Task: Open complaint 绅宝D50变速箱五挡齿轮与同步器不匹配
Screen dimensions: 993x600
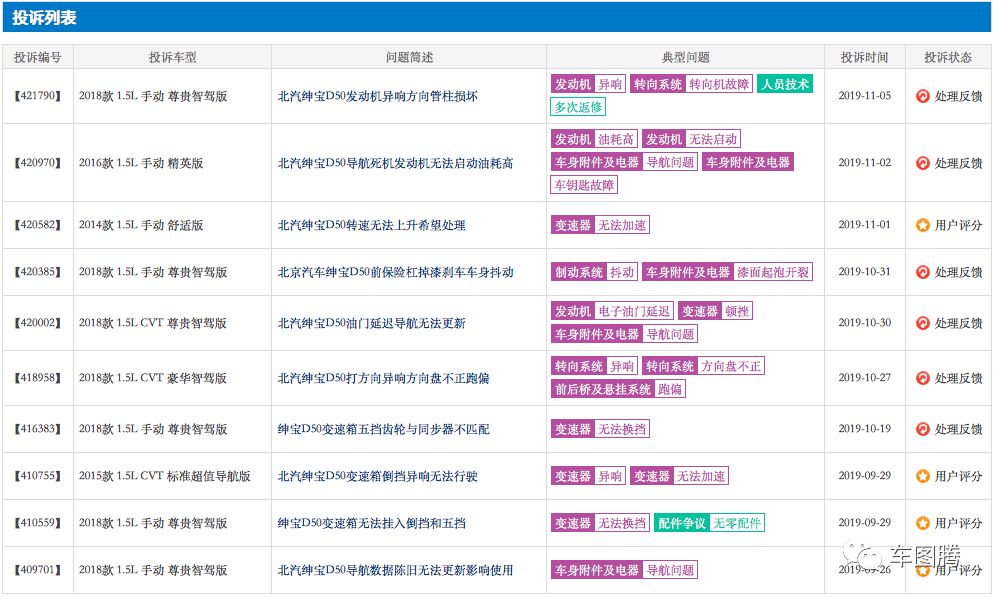Action: (x=383, y=429)
